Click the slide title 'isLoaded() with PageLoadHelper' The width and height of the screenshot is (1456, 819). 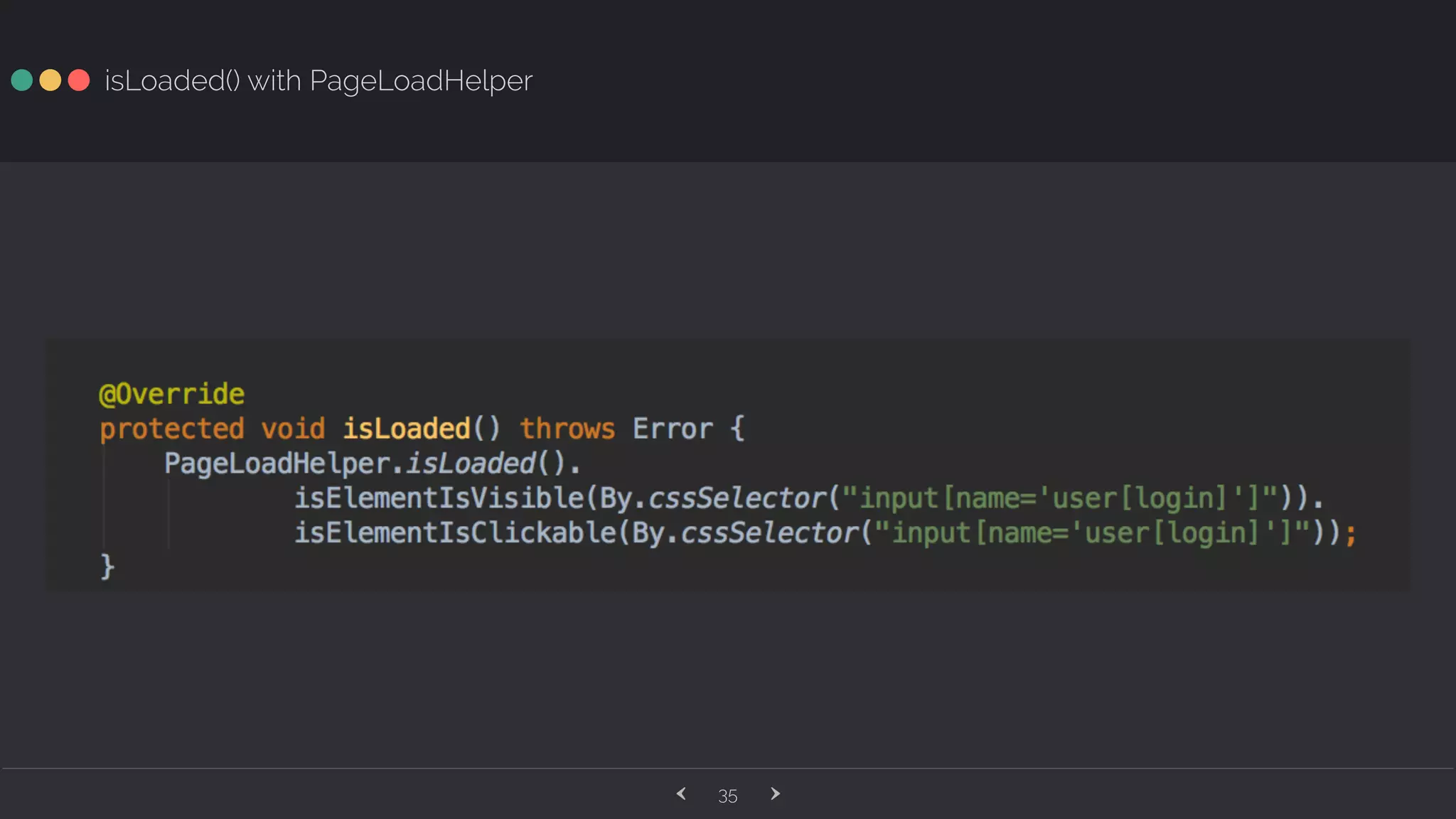click(x=318, y=81)
